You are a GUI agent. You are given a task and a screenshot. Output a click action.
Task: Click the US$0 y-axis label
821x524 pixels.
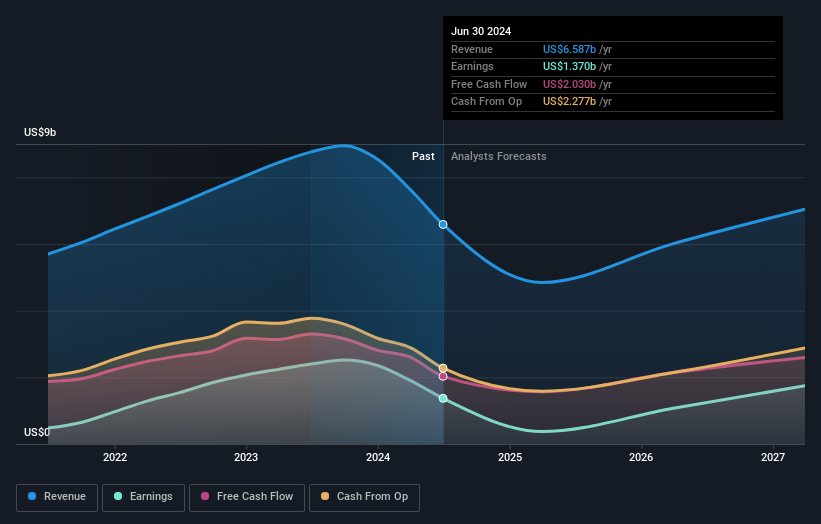click(x=37, y=432)
